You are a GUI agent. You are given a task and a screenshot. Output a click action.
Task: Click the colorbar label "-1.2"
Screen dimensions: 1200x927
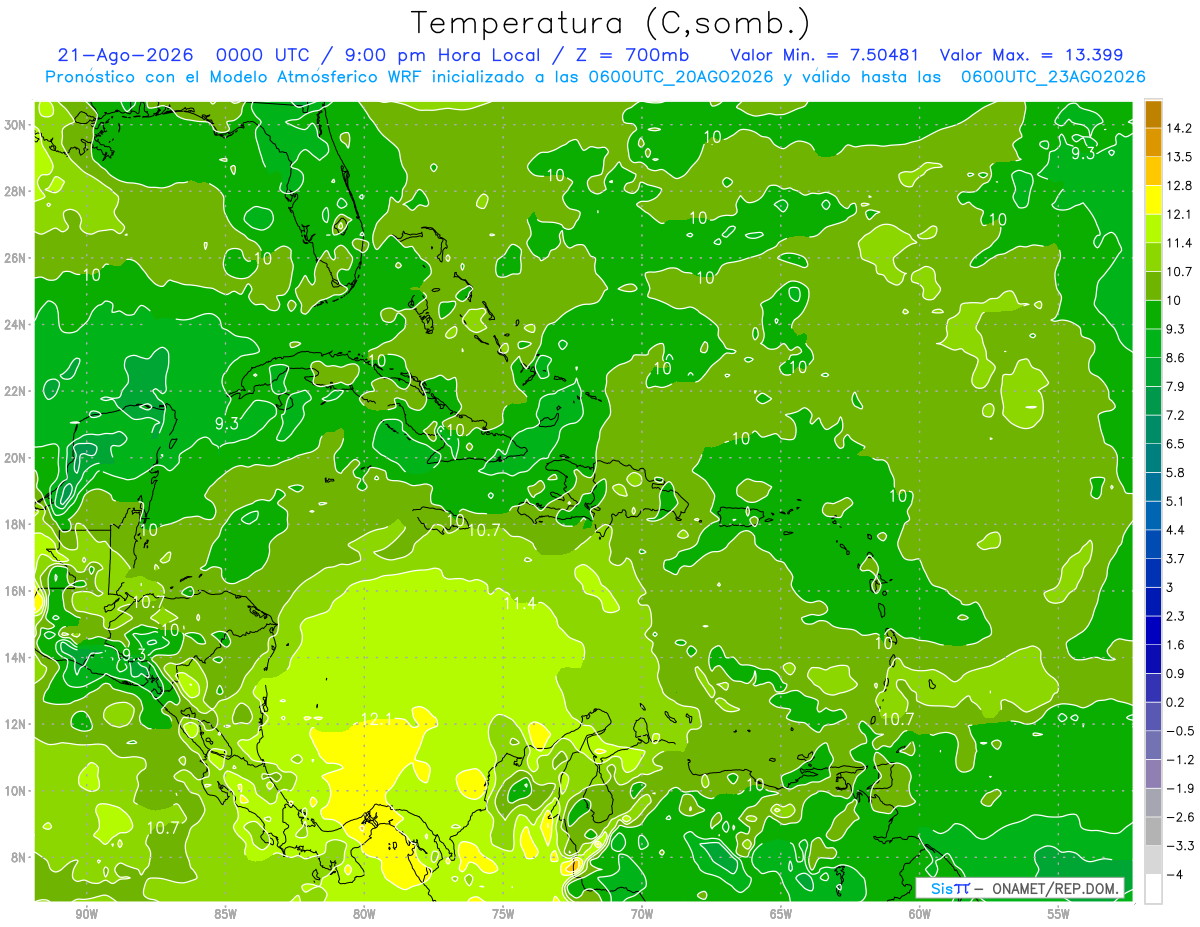(1178, 760)
